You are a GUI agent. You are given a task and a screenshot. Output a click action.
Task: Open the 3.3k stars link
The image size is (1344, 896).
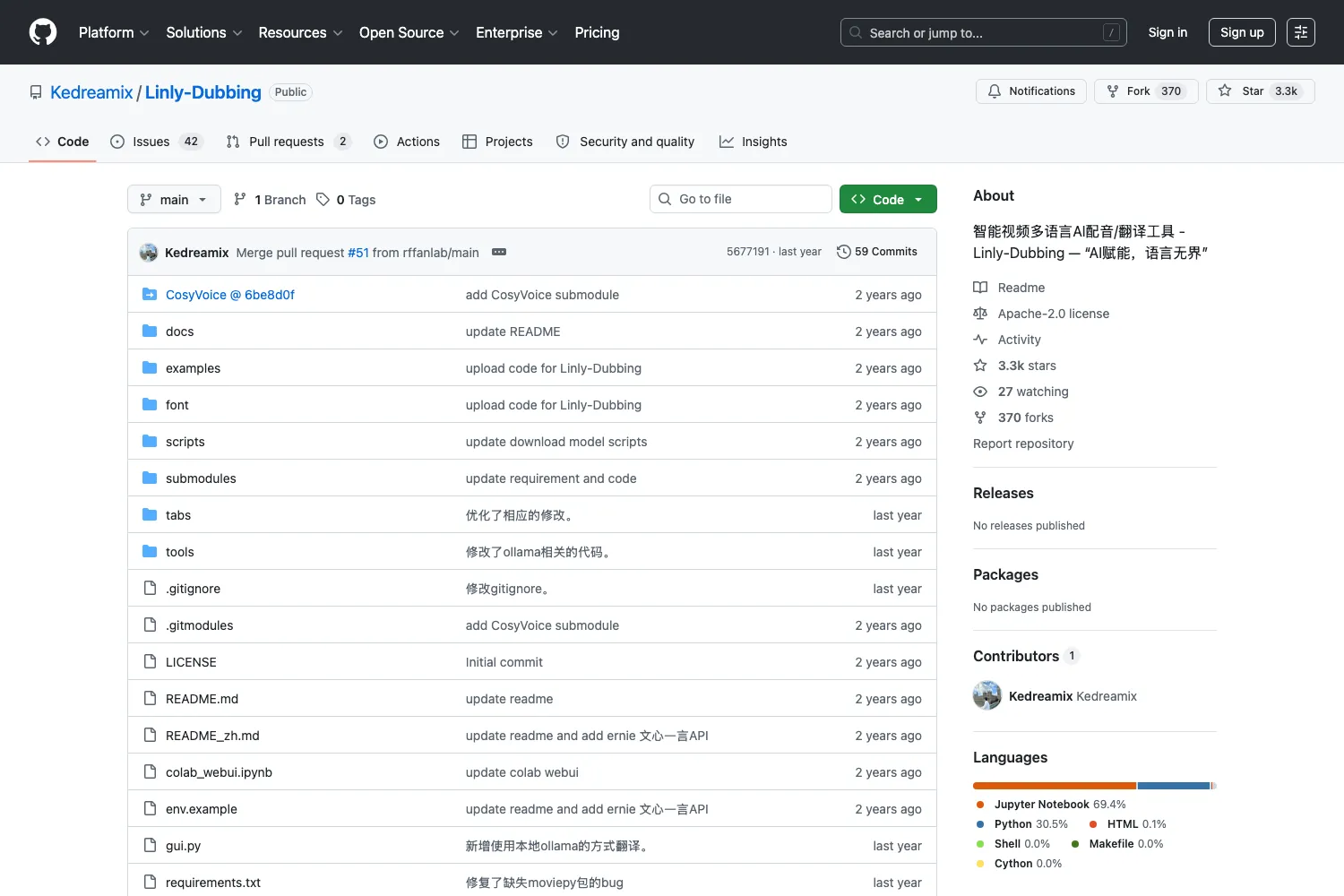[x=1015, y=366]
